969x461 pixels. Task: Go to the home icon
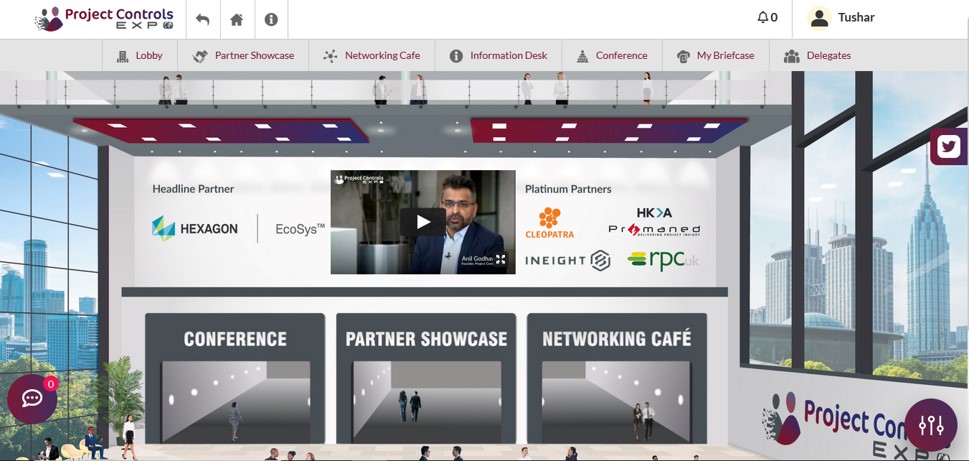tap(237, 19)
